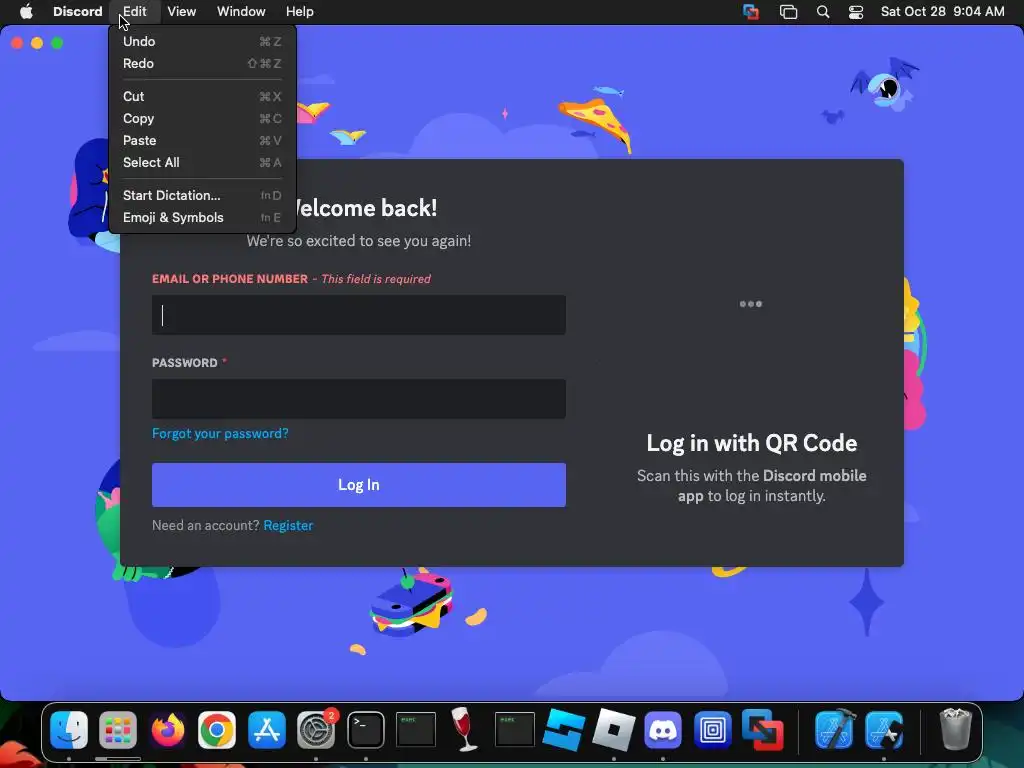Open the concentric blue squares dock app
1024x768 pixels.
tap(712, 729)
